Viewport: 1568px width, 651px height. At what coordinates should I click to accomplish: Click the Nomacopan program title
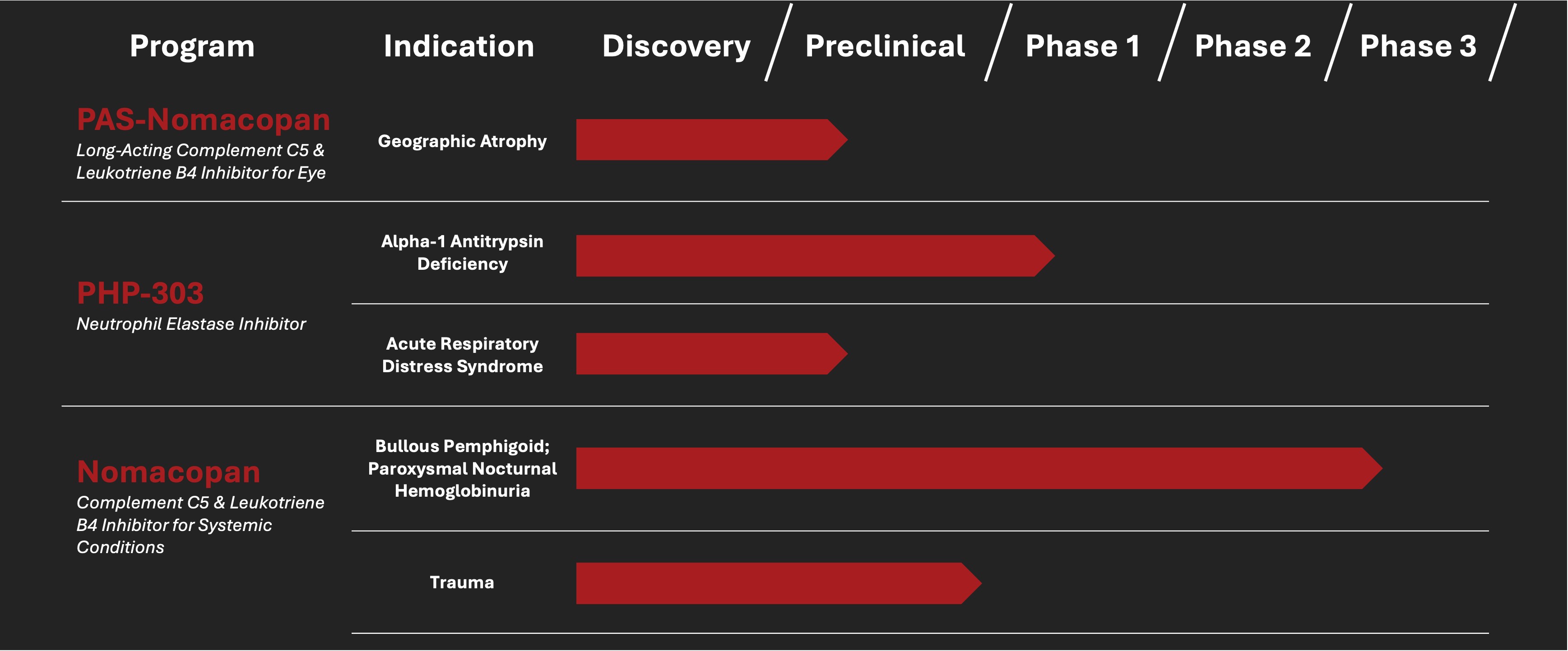pyautogui.click(x=169, y=471)
